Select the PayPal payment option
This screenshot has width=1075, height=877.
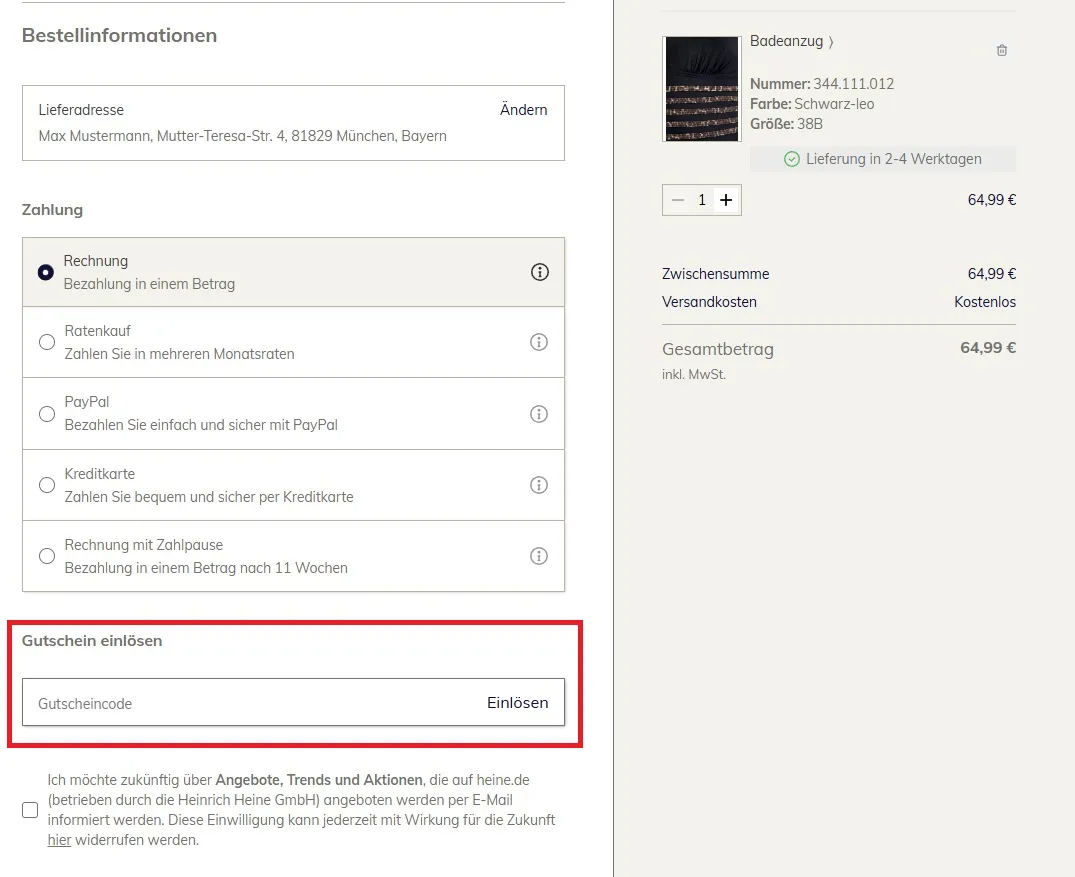tap(46, 413)
